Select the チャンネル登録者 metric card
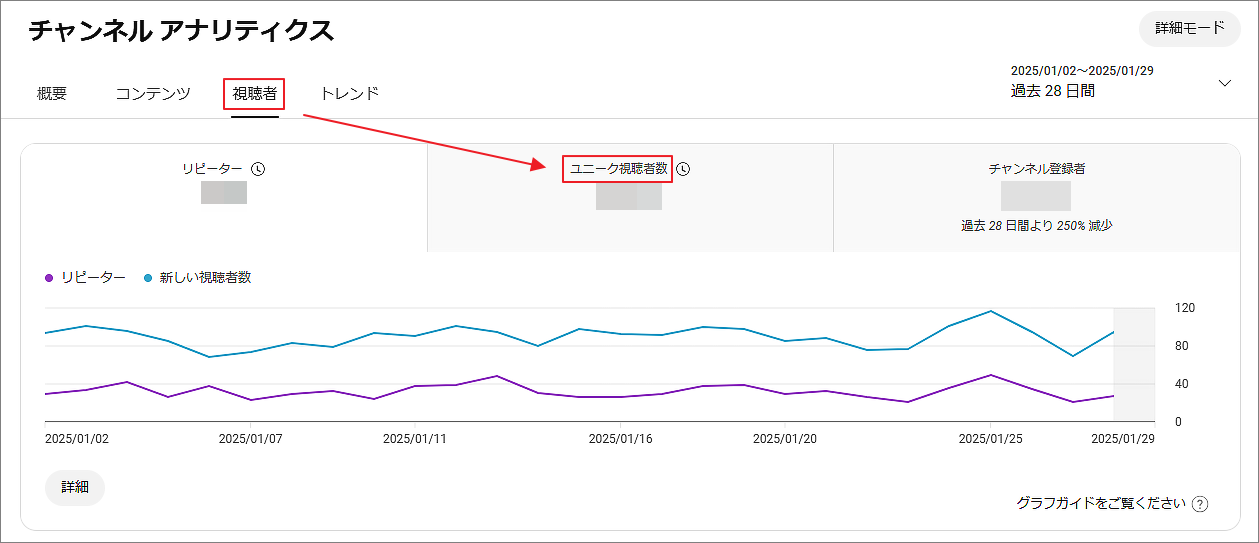 point(1037,198)
